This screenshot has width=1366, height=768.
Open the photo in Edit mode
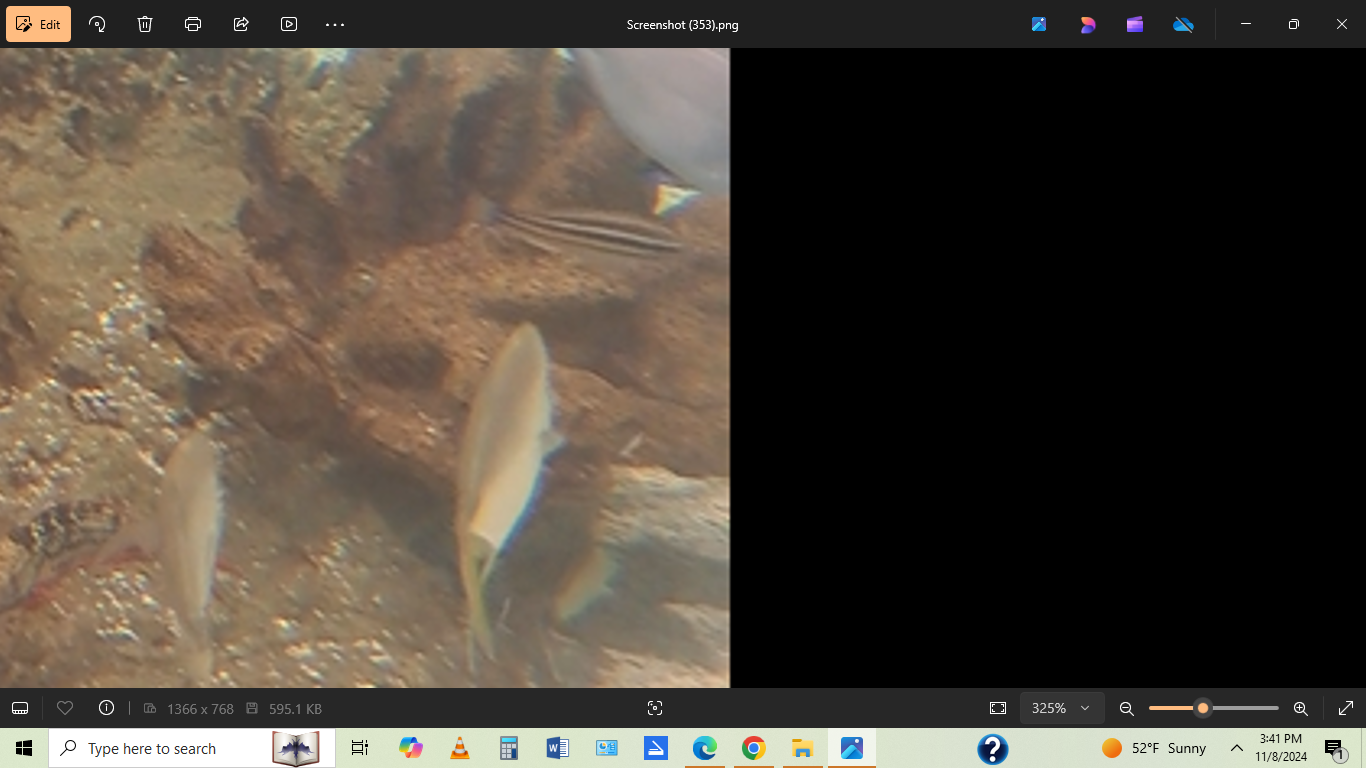pyautogui.click(x=38, y=24)
